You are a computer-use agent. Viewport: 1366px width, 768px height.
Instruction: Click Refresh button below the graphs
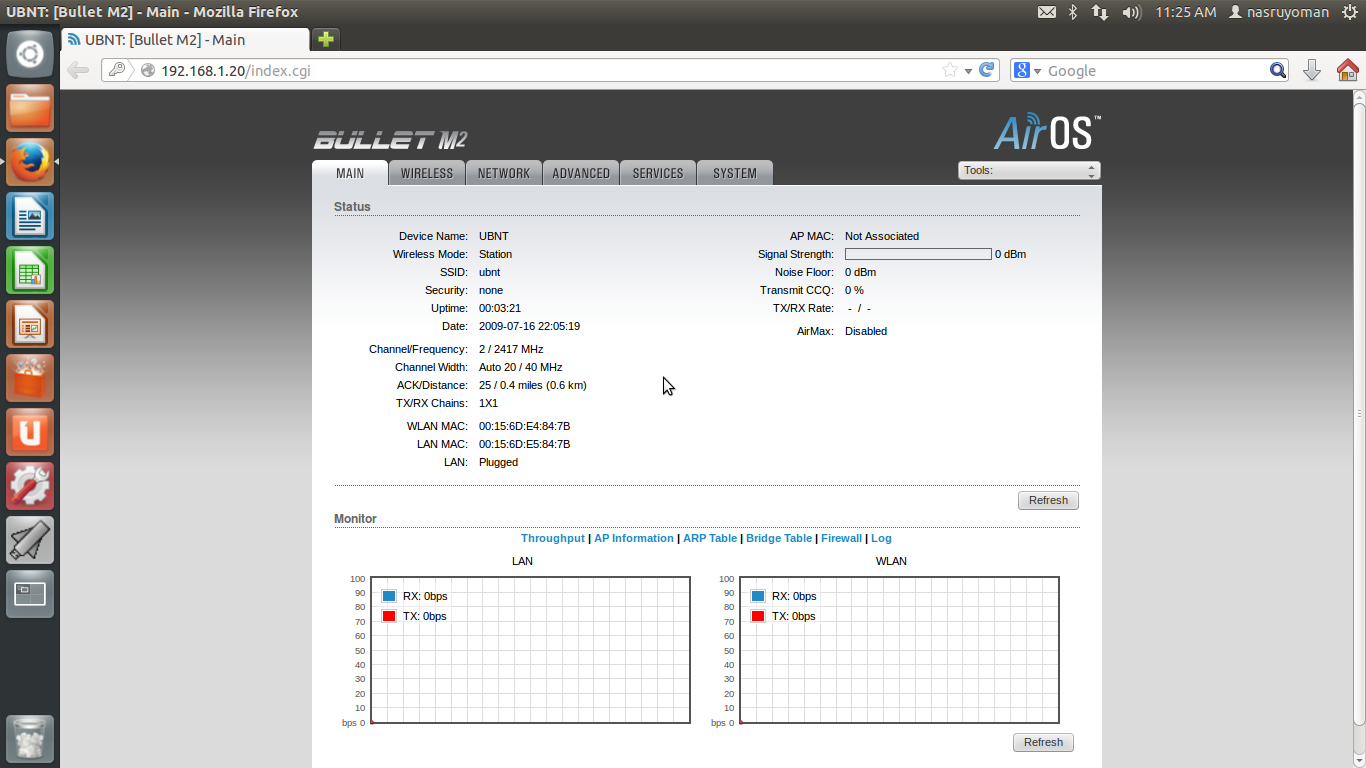(x=1043, y=742)
